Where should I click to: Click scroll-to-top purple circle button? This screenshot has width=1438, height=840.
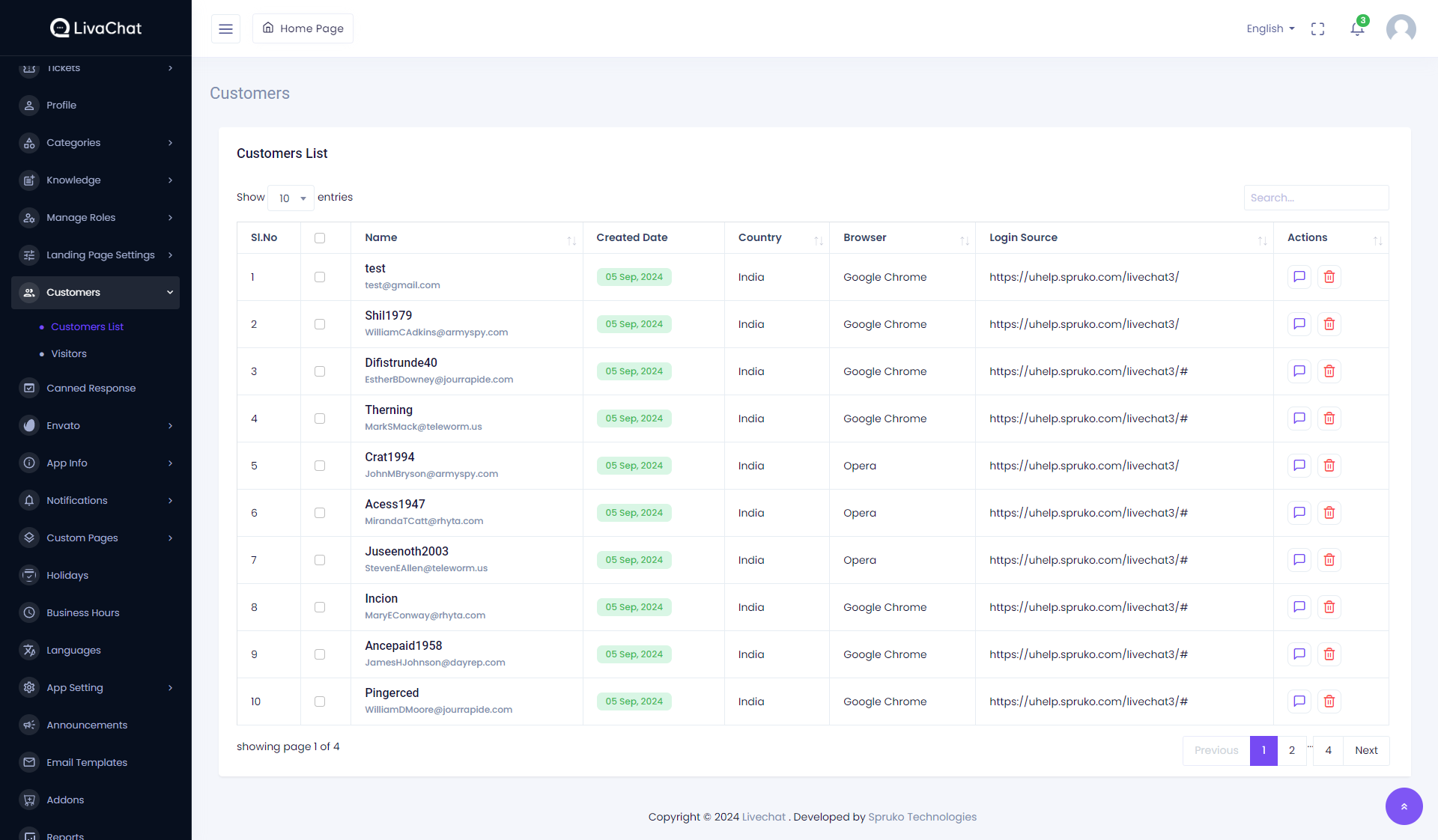(x=1404, y=806)
